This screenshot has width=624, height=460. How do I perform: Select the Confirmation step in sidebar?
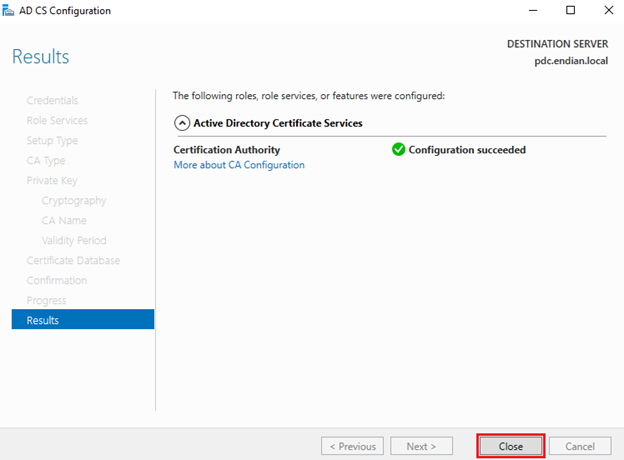[57, 281]
